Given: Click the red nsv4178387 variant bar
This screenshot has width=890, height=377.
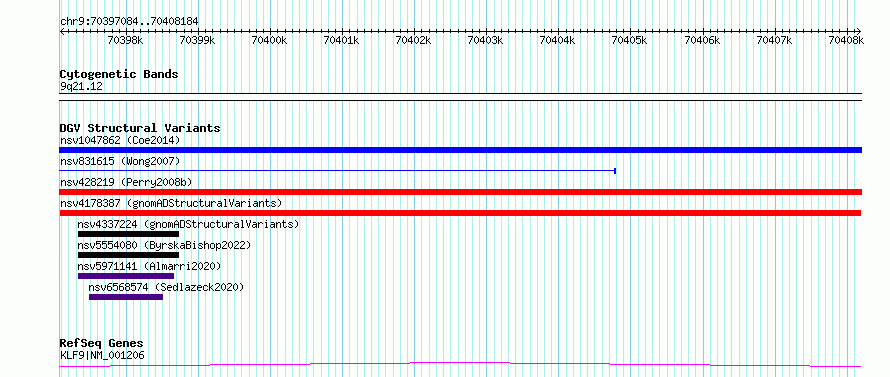Looking at the screenshot, I should tap(460, 213).
